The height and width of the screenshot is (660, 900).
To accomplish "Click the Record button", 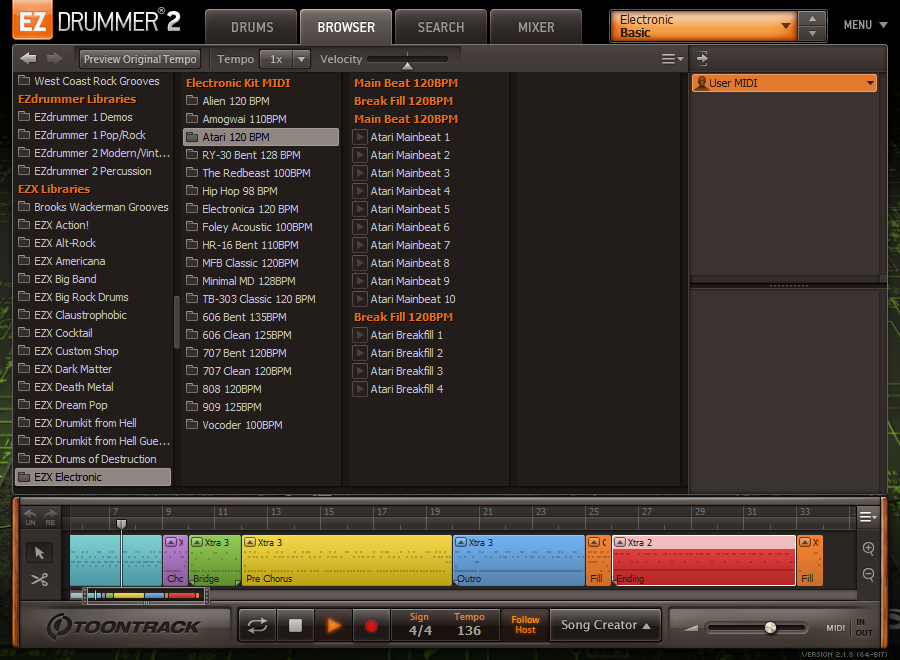I will click(371, 625).
